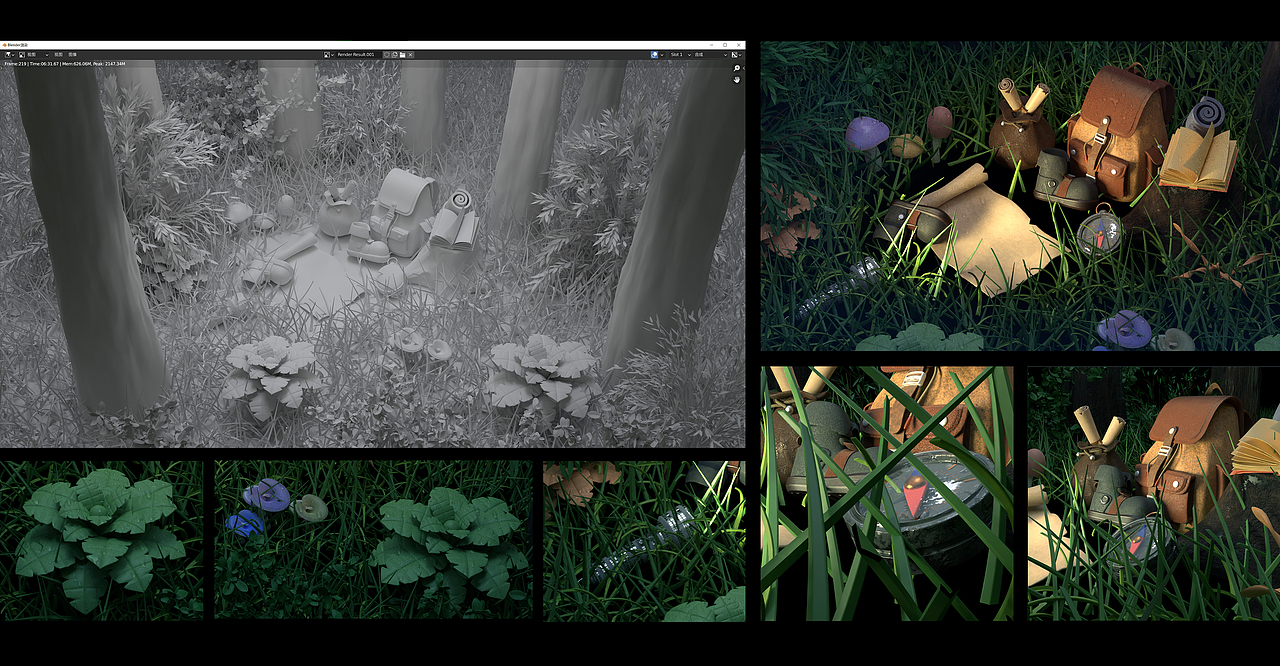This screenshot has height=666, width=1280.
Task: Minimize the Blender render window
Action: pos(712,45)
